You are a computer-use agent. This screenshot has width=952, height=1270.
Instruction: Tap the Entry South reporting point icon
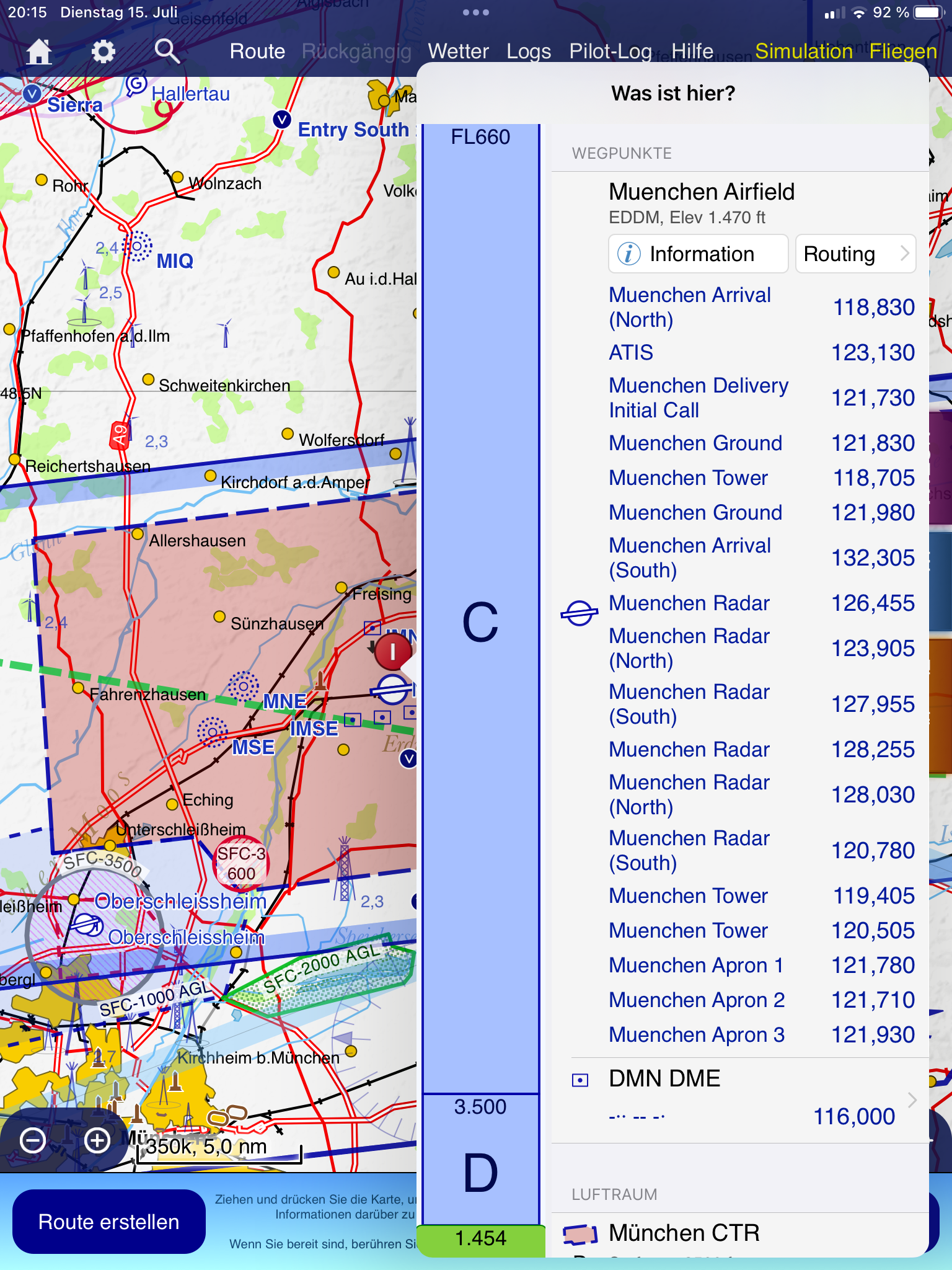click(x=282, y=120)
